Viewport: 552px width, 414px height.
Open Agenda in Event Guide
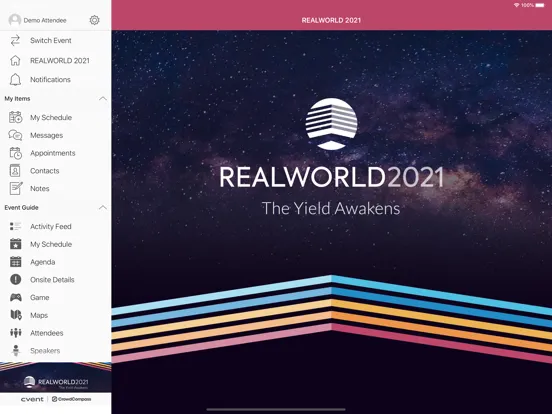point(56,262)
